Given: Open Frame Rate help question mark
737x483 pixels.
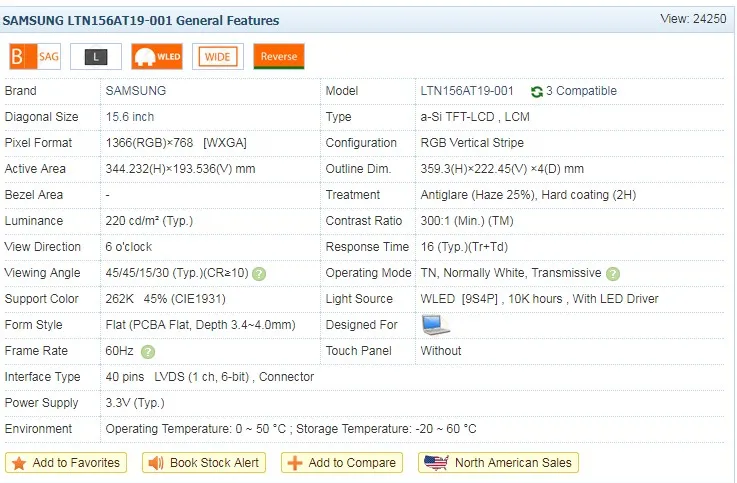Looking at the screenshot, I should click(148, 352).
